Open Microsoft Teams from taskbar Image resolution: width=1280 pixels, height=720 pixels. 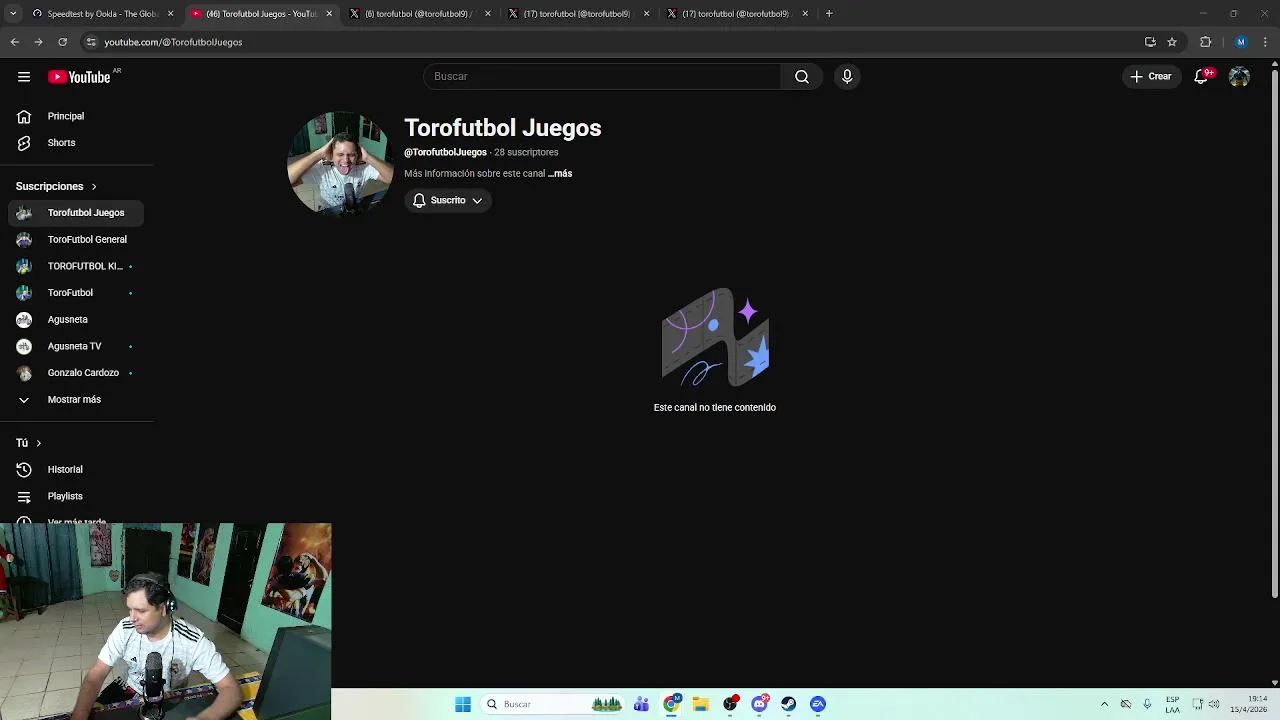(641, 704)
